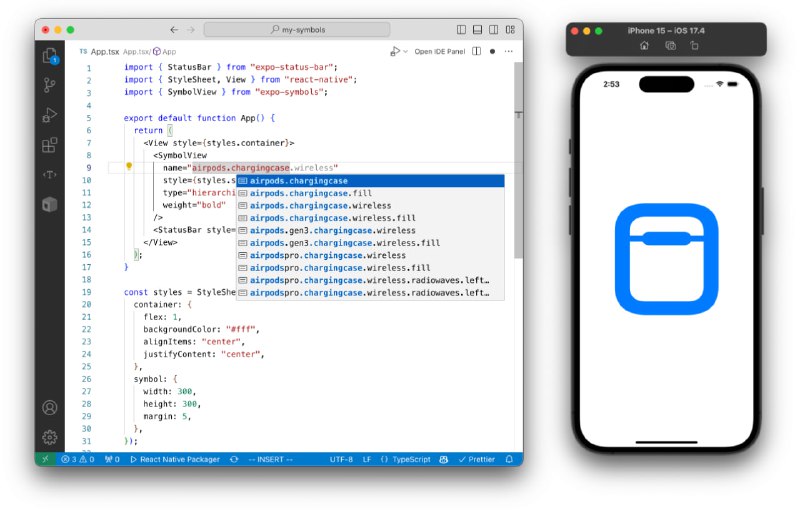Image resolution: width=800 pixels, height=512 pixels.
Task: Choose airpods.gen3.chargingcase.wireless.fill suggestion
Action: point(370,243)
